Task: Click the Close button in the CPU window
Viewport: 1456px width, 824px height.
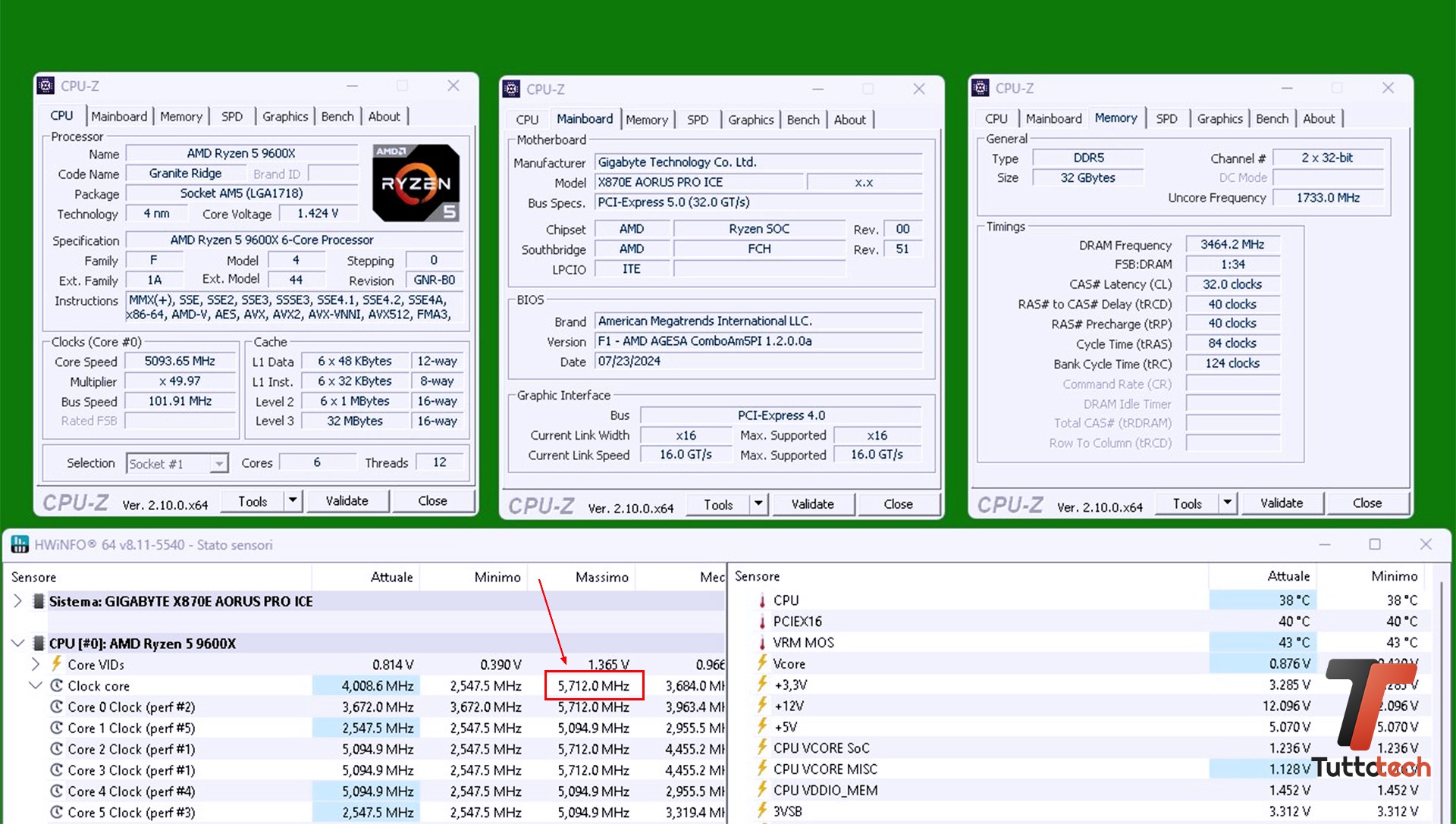Action: [432, 500]
